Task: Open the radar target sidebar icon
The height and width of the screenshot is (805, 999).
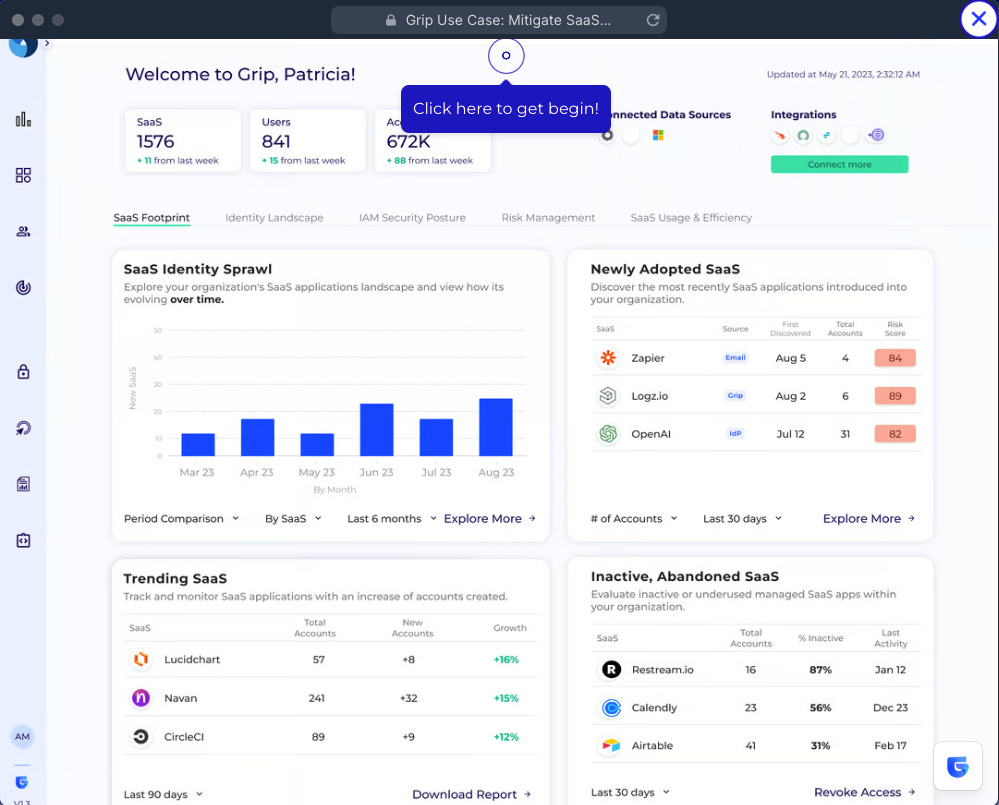Action: pos(23,287)
